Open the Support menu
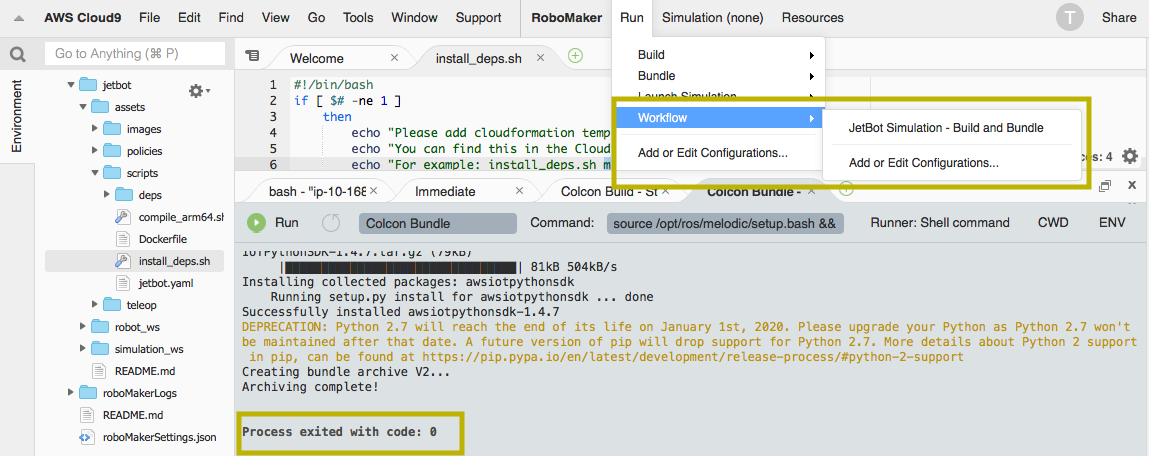Screen dimensions: 1149x456 point(479,18)
